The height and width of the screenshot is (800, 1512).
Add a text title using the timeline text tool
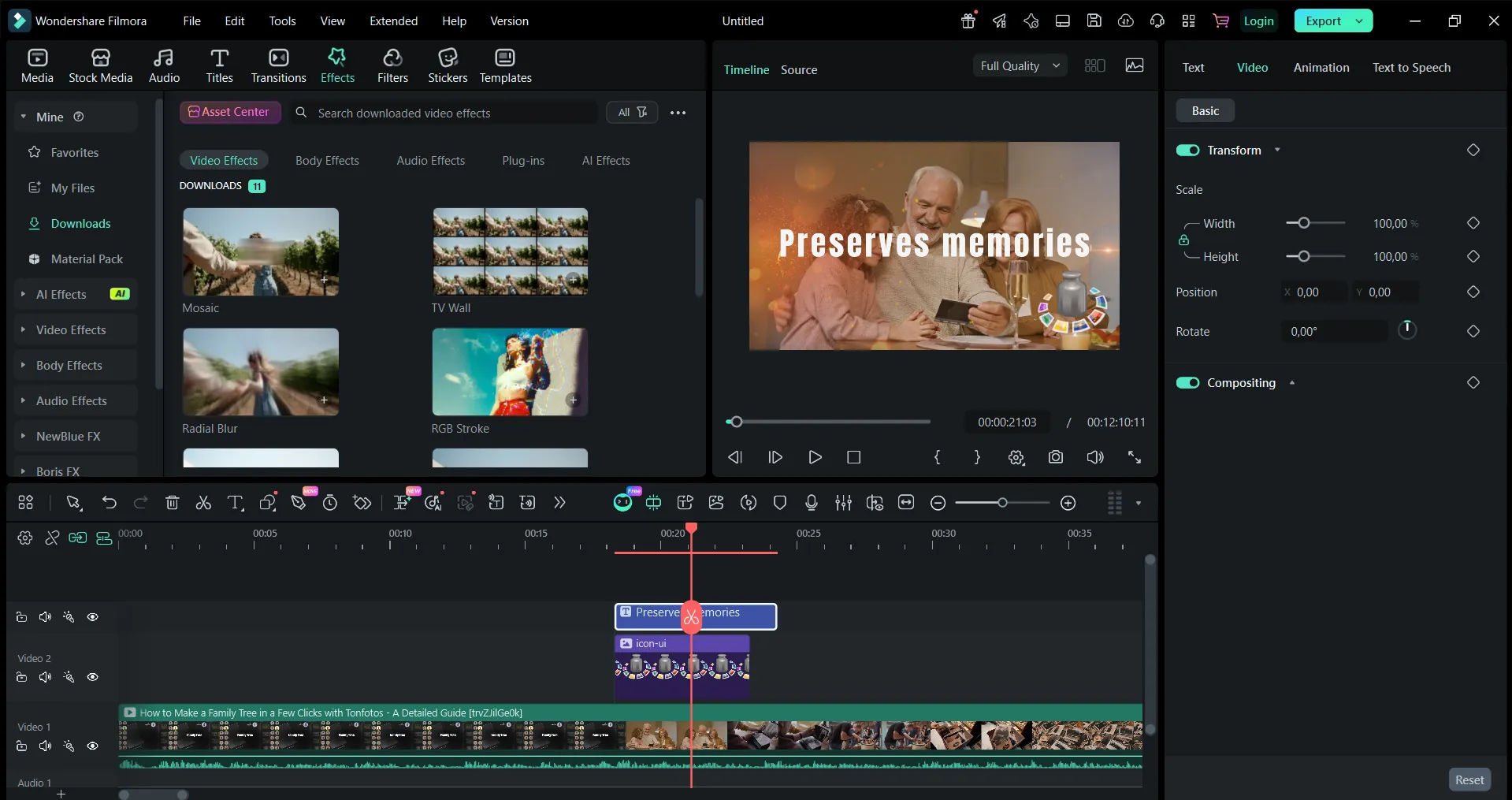236,503
